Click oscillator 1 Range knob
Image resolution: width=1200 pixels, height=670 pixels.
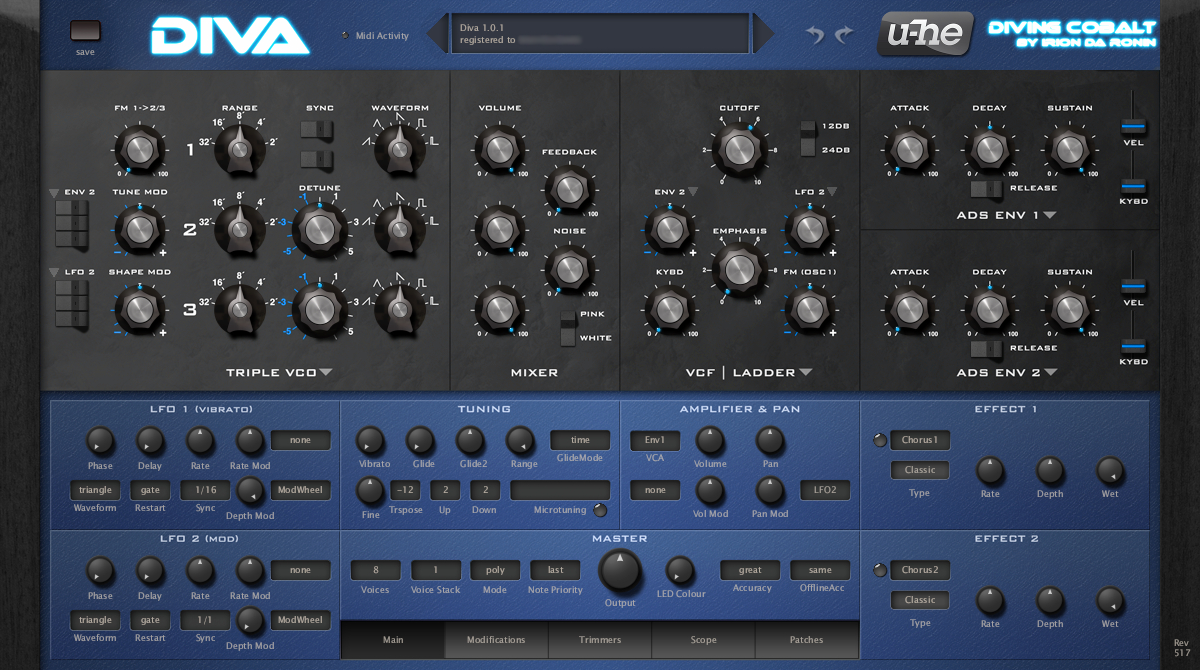(239, 149)
